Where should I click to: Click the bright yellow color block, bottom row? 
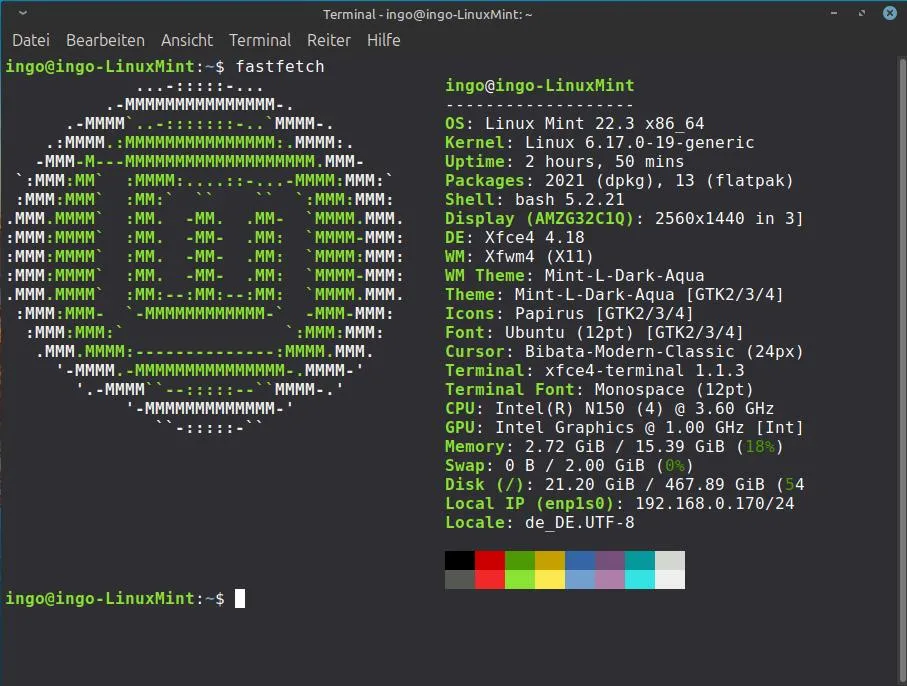(550, 579)
